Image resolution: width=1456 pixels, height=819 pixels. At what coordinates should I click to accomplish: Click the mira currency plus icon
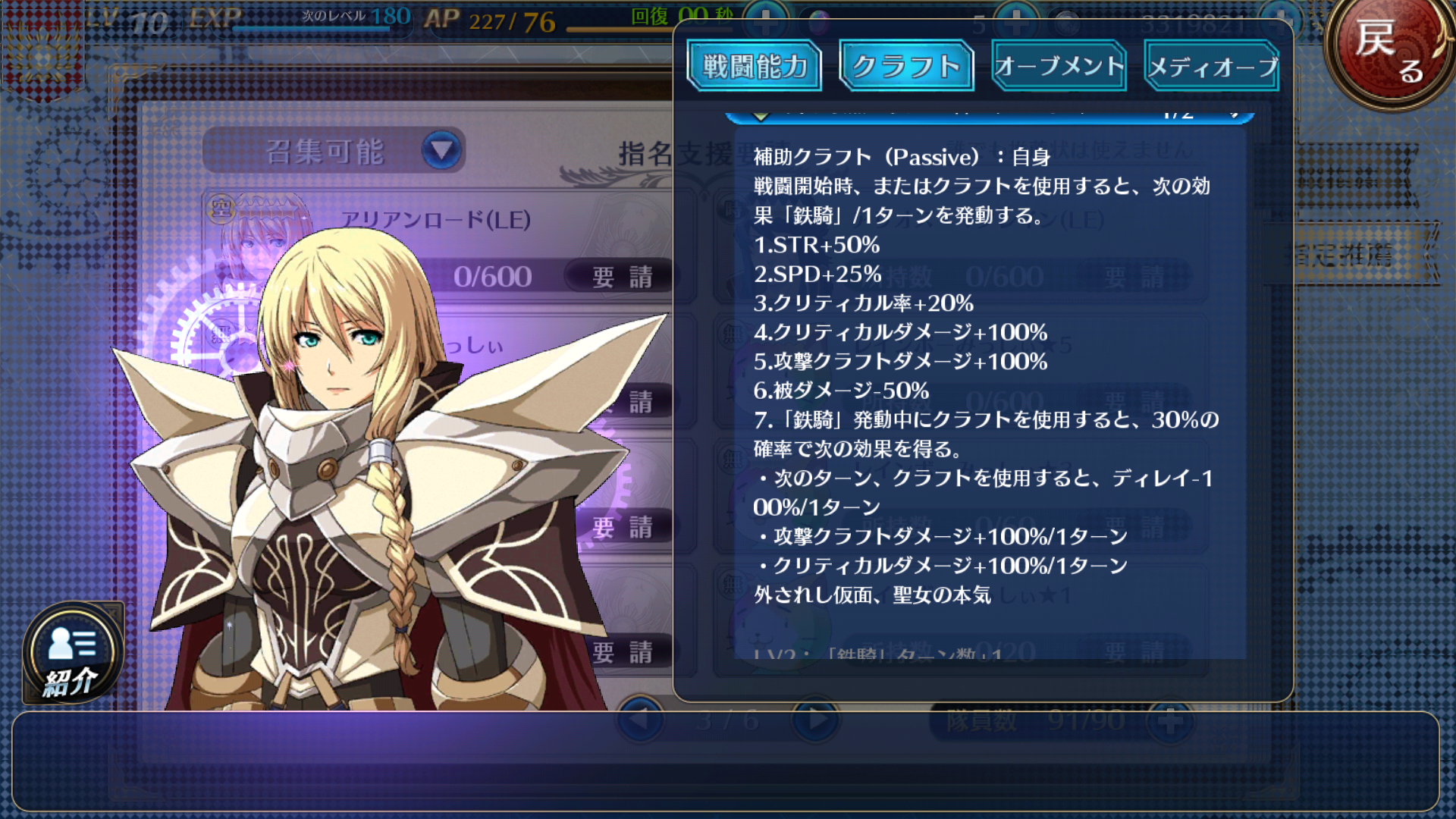pos(1282,18)
